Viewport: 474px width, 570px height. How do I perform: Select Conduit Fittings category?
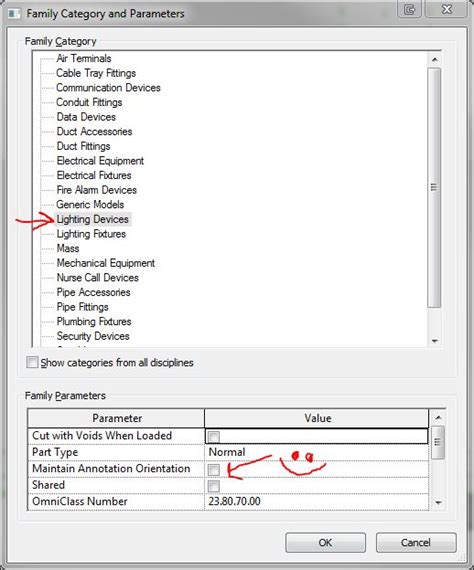click(89, 102)
